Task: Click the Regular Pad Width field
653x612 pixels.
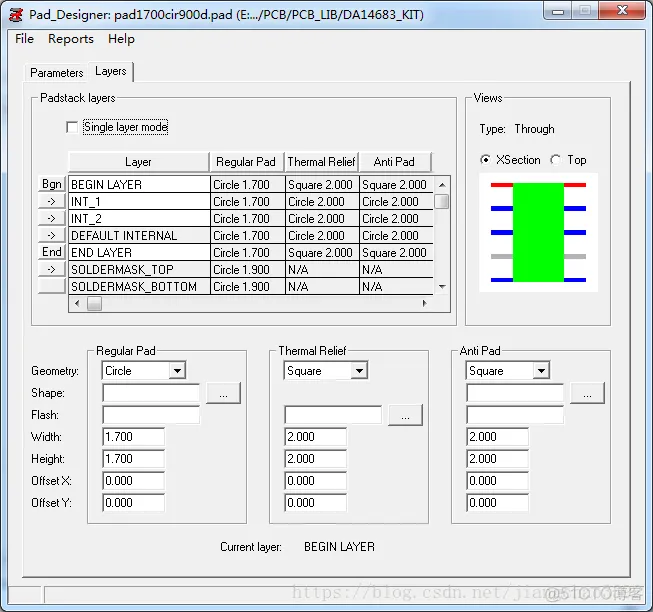Action: click(x=134, y=437)
